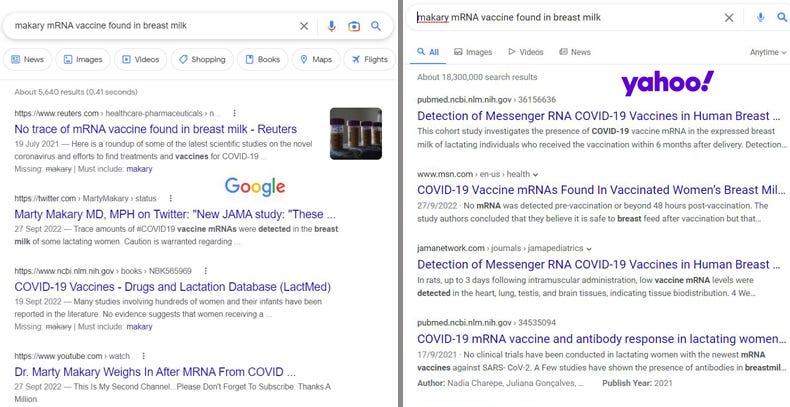The height and width of the screenshot is (407, 790).
Task: Click 'About 5,640 results' text
Action: (x=76, y=92)
